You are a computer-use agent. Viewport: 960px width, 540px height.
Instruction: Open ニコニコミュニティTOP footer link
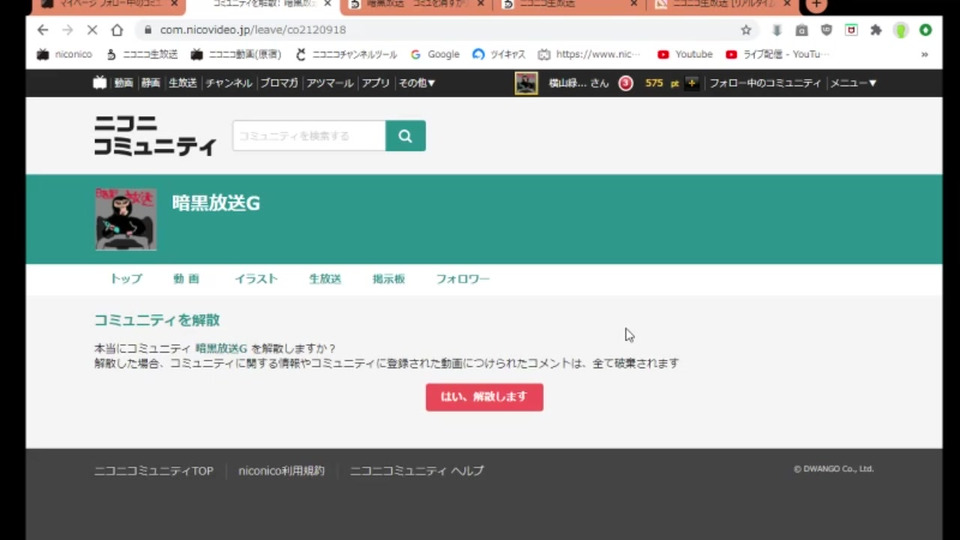[154, 471]
